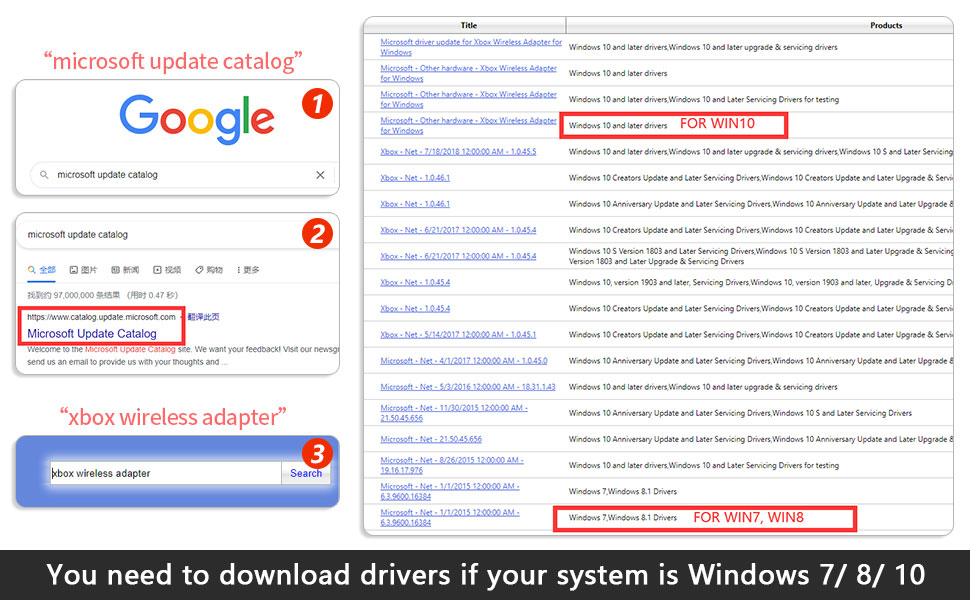
Task: Click the 'Windows 10 S Version 1803' products cell
Action: tap(760, 256)
